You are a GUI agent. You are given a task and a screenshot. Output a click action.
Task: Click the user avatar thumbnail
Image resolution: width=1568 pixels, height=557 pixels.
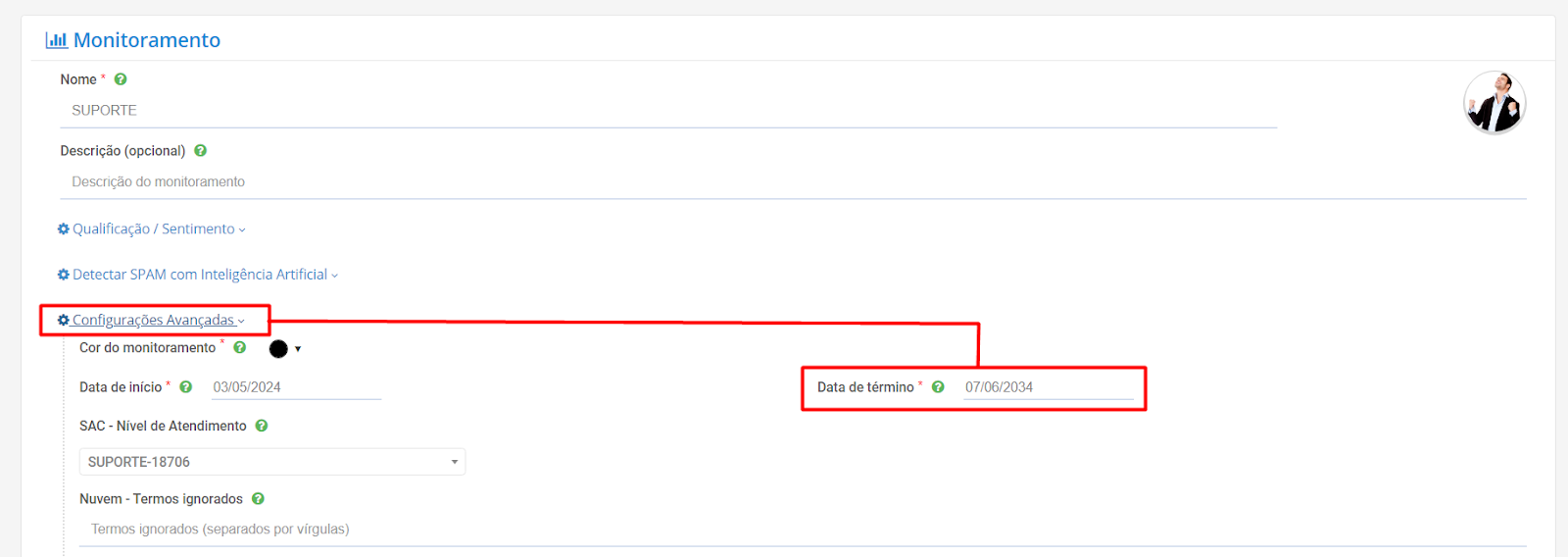coord(1494,102)
